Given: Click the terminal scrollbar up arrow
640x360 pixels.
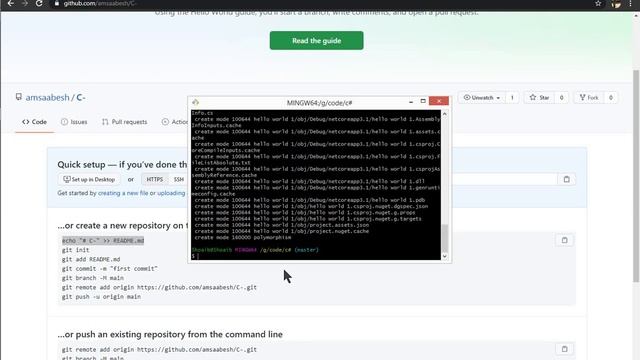Looking at the screenshot, I should point(444,114).
